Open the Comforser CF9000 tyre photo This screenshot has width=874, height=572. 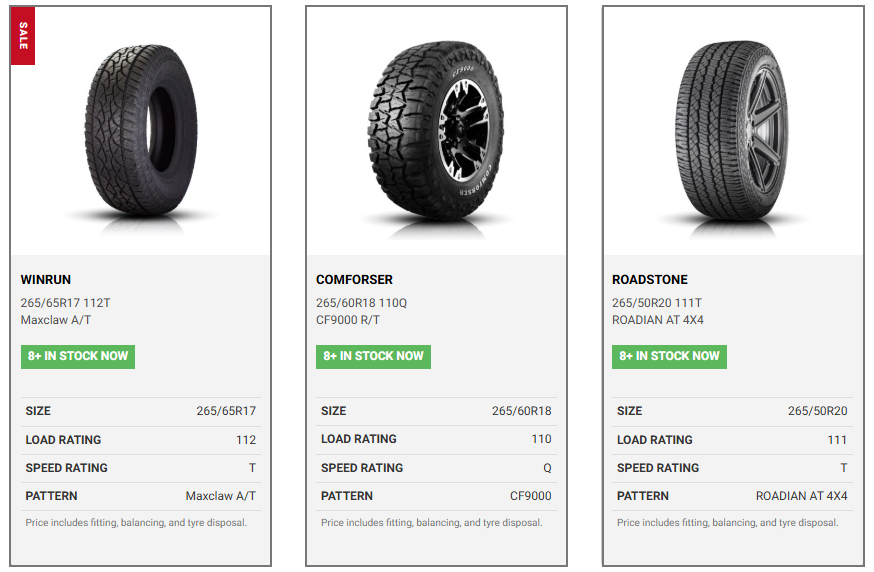[x=436, y=130]
